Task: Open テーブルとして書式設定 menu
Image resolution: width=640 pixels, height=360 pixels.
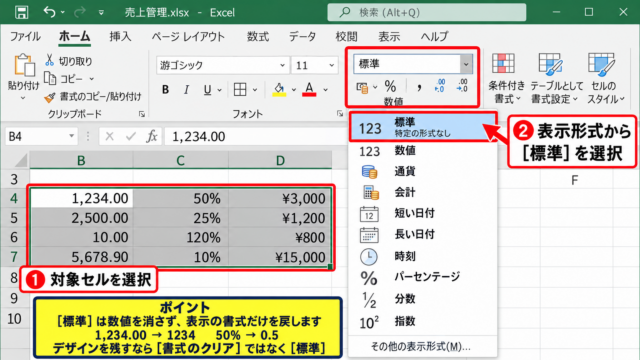Action: tap(556, 78)
